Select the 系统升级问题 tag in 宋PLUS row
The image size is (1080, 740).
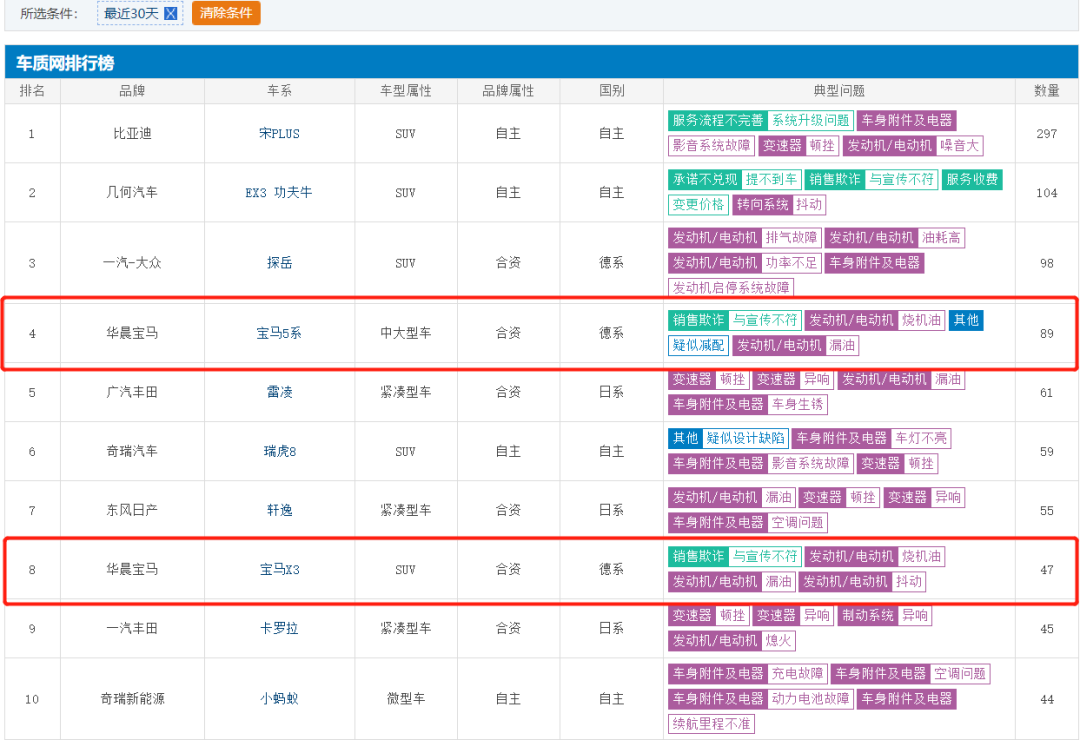point(811,121)
